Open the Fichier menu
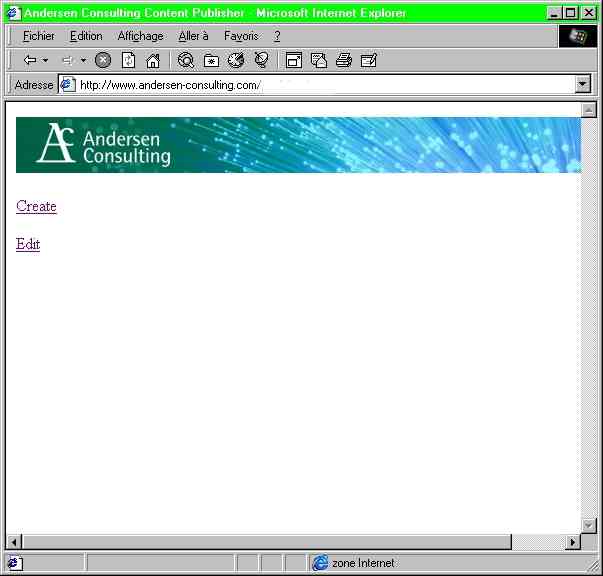This screenshot has height=576, width=603. pos(39,36)
